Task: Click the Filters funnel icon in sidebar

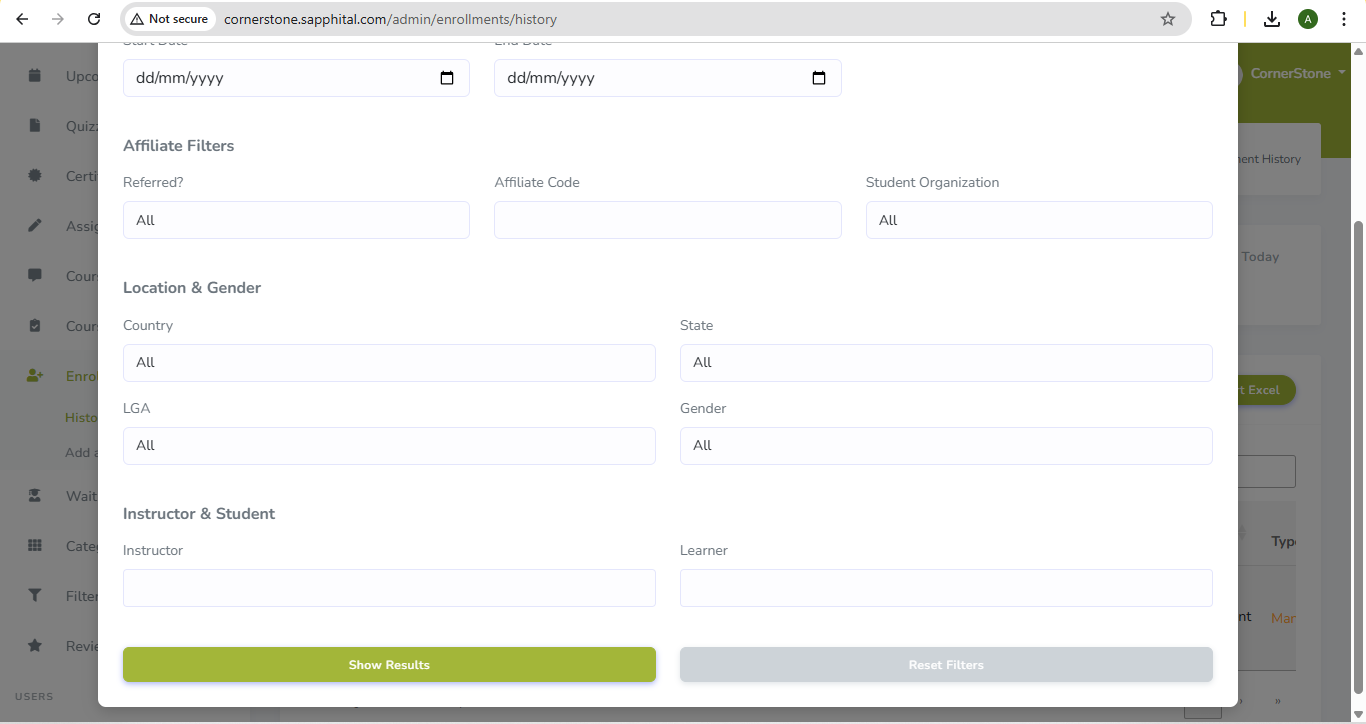Action: point(35,596)
